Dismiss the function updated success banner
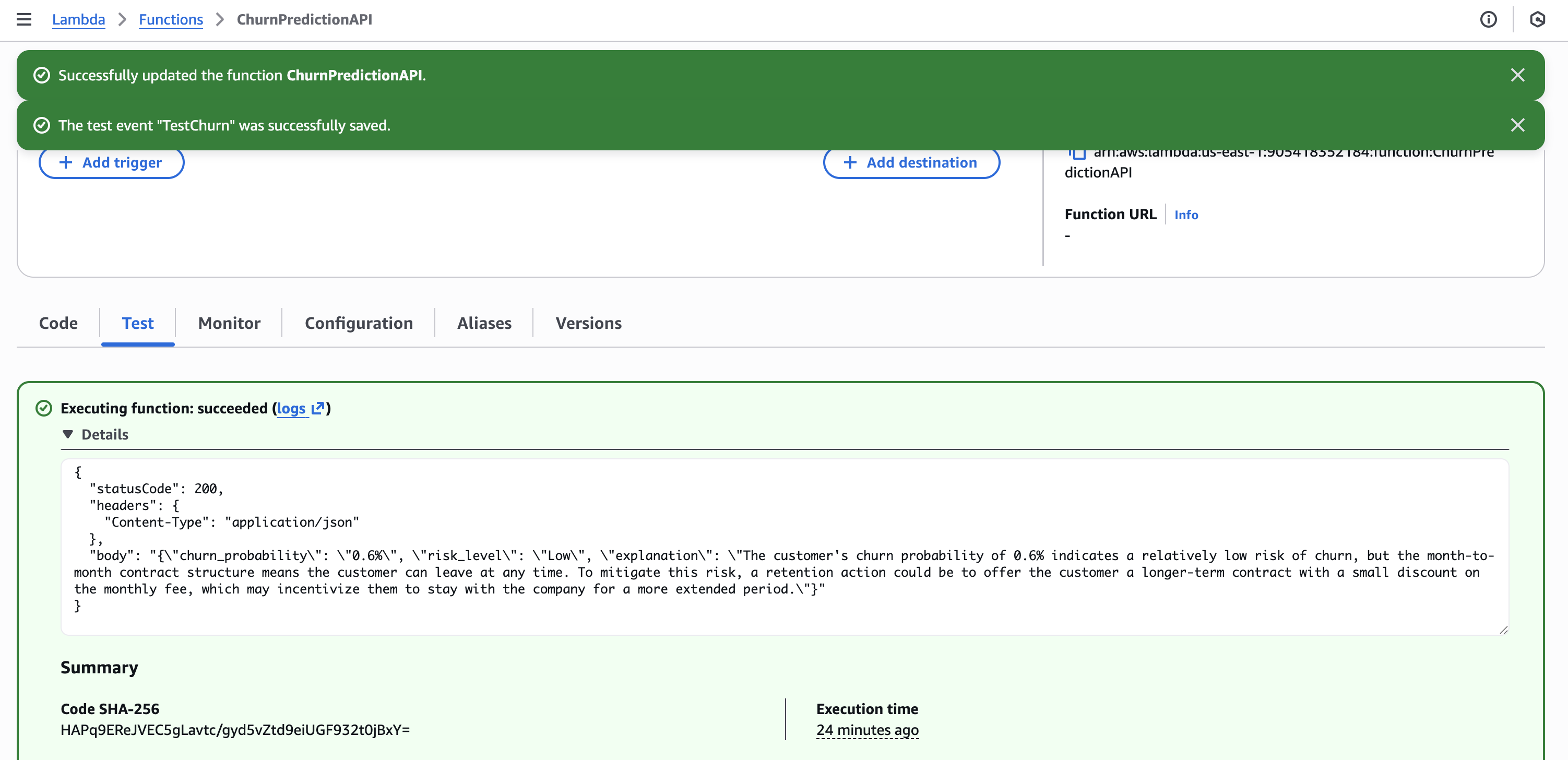This screenshot has height=760, width=1568. [1517, 75]
